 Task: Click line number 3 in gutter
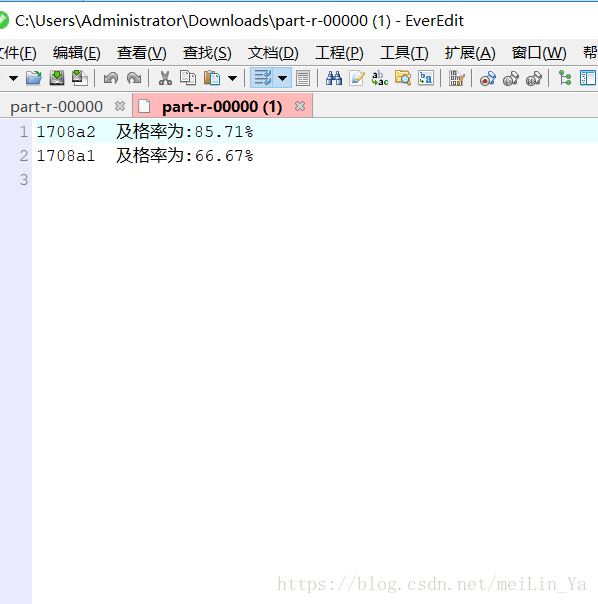[24, 180]
